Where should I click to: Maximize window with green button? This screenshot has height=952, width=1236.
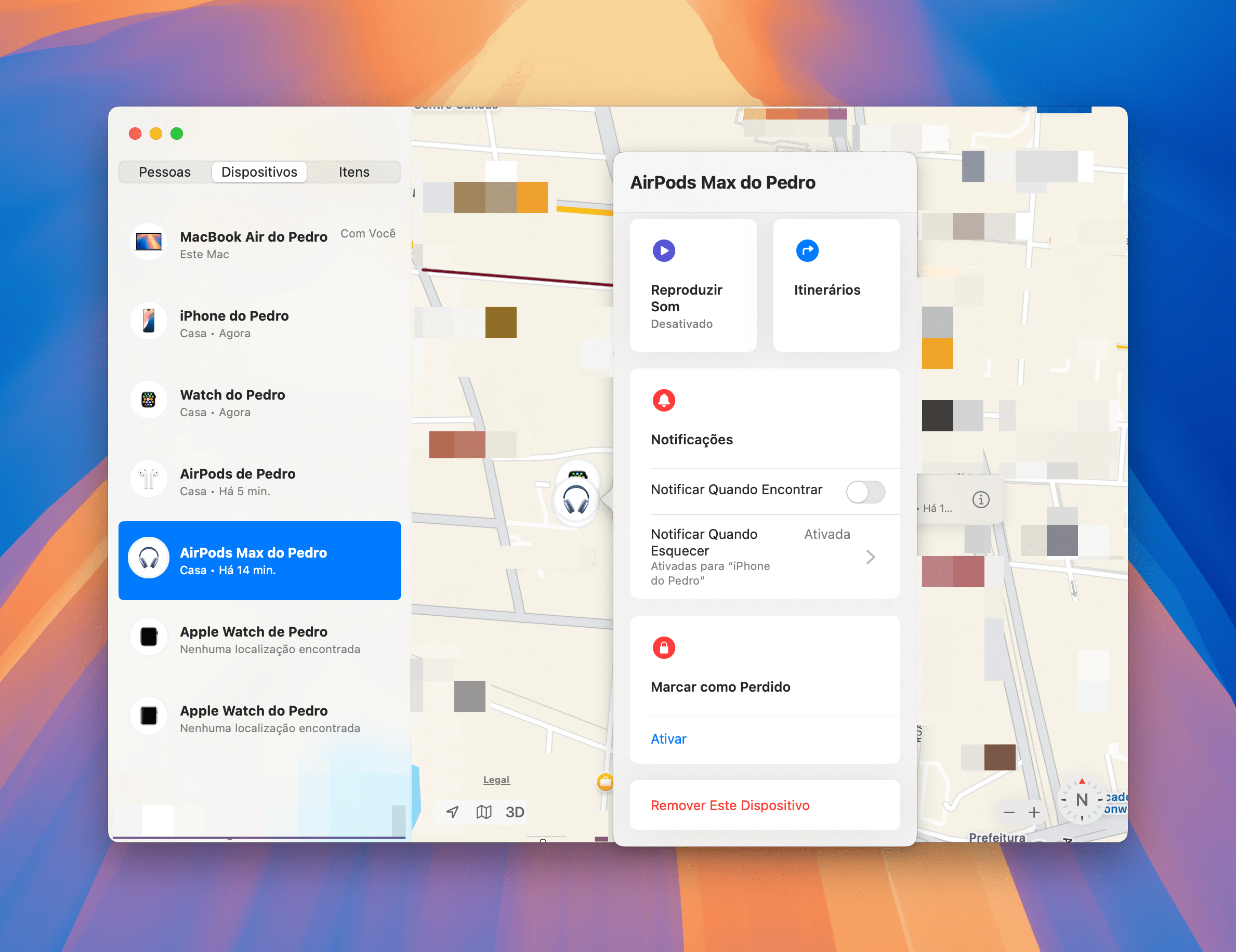[x=177, y=134]
